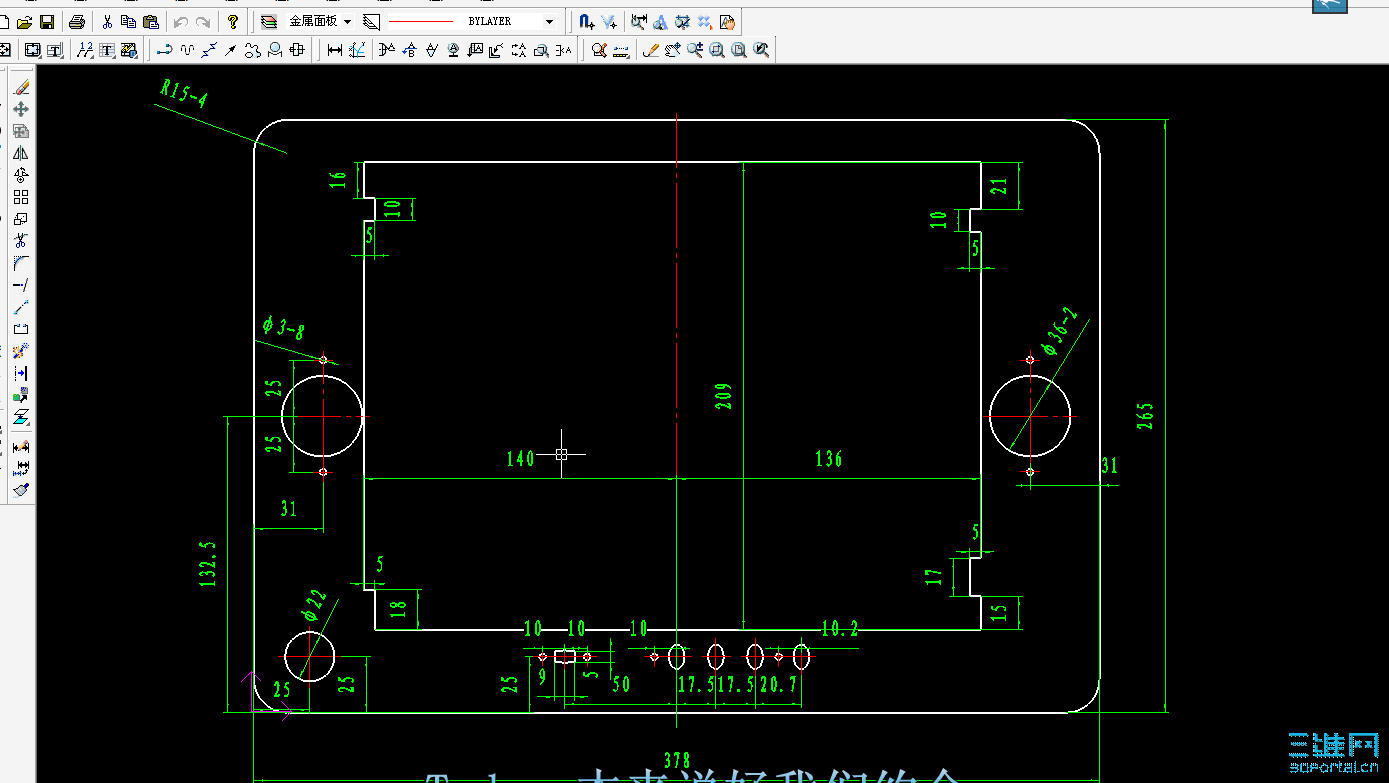
Task: Select the 20.7 dimension text
Action: (x=778, y=685)
